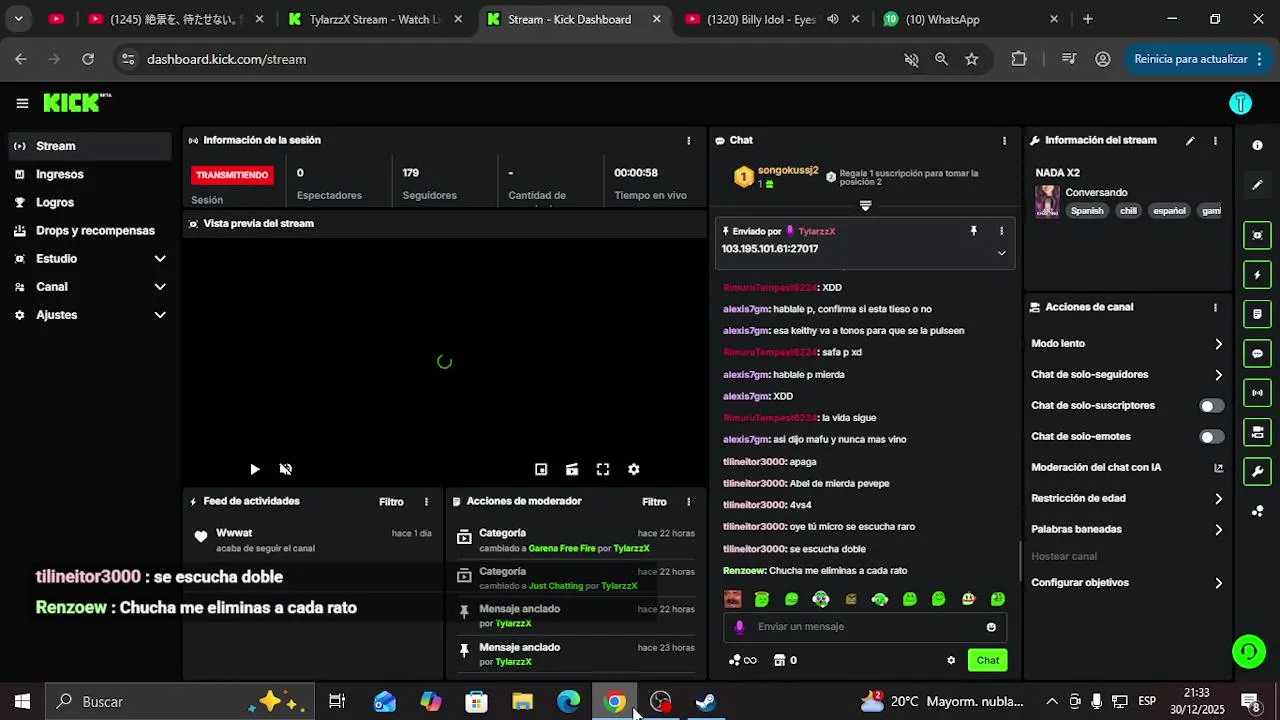
Task: Enable emotes-only chat toggle
Action: pos(1211,437)
